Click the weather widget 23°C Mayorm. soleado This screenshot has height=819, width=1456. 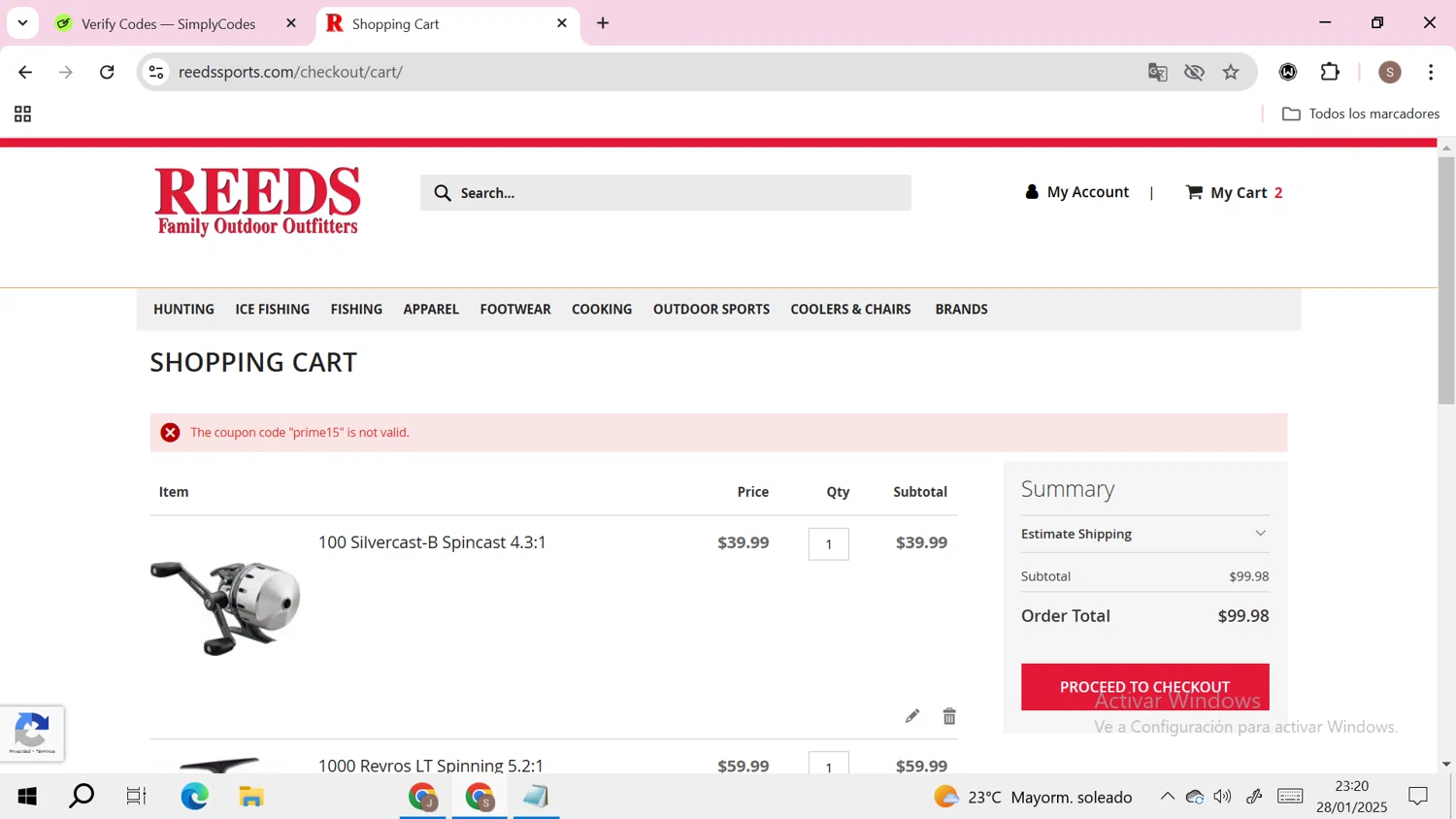click(1033, 797)
